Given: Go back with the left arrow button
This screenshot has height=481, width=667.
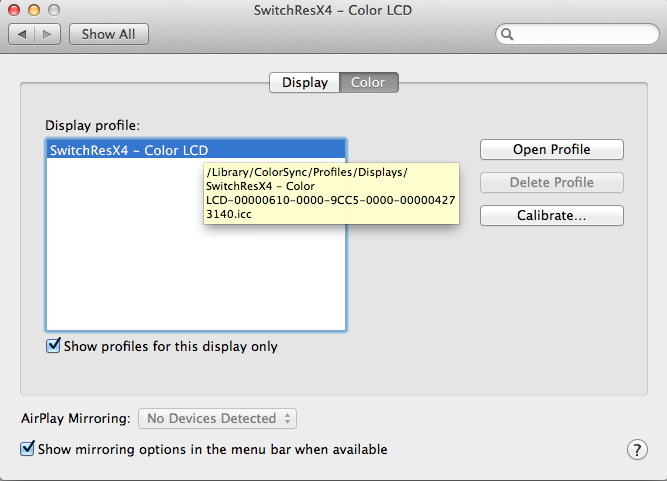Looking at the screenshot, I should 22,34.
